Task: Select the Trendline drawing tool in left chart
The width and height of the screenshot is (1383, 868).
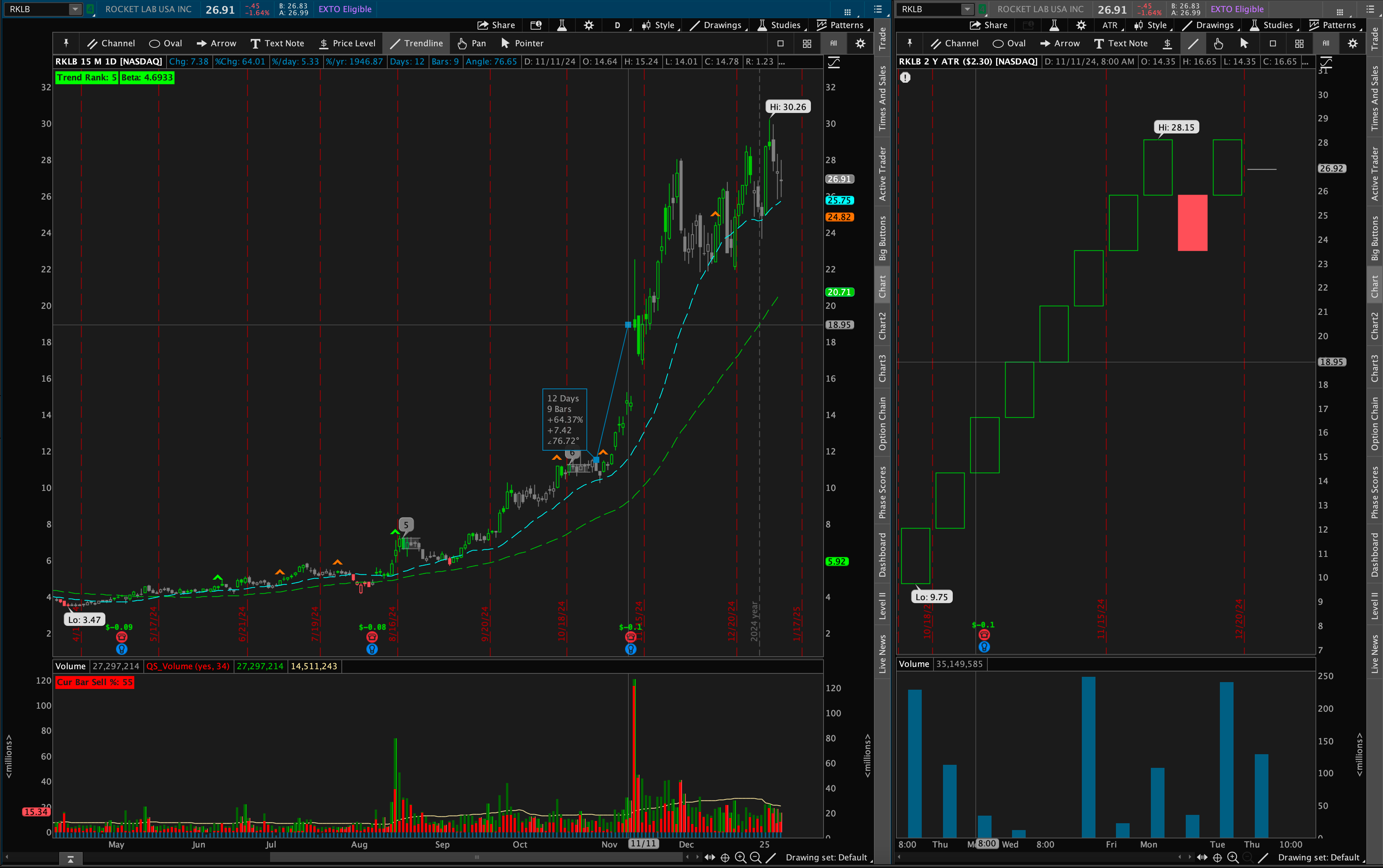Action: coord(416,43)
